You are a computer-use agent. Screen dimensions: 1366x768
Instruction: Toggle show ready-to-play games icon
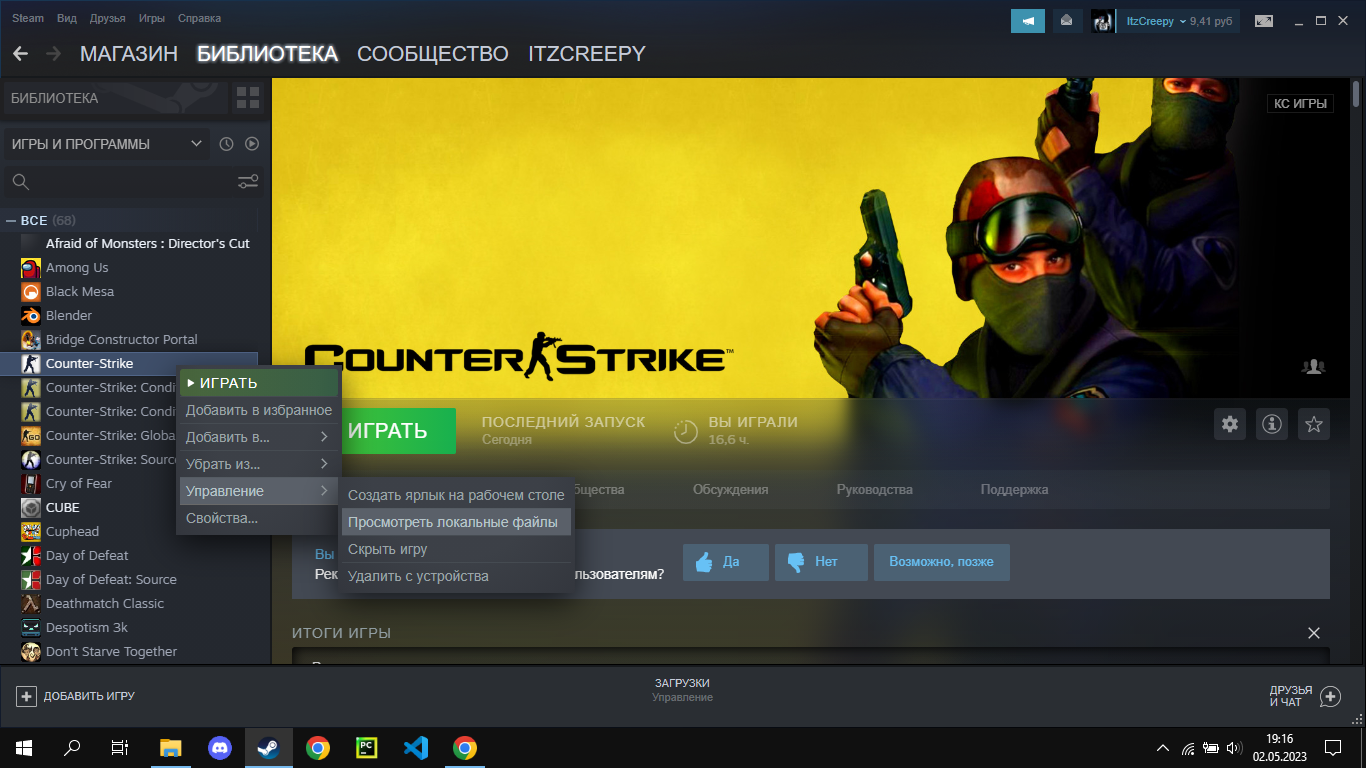click(252, 144)
